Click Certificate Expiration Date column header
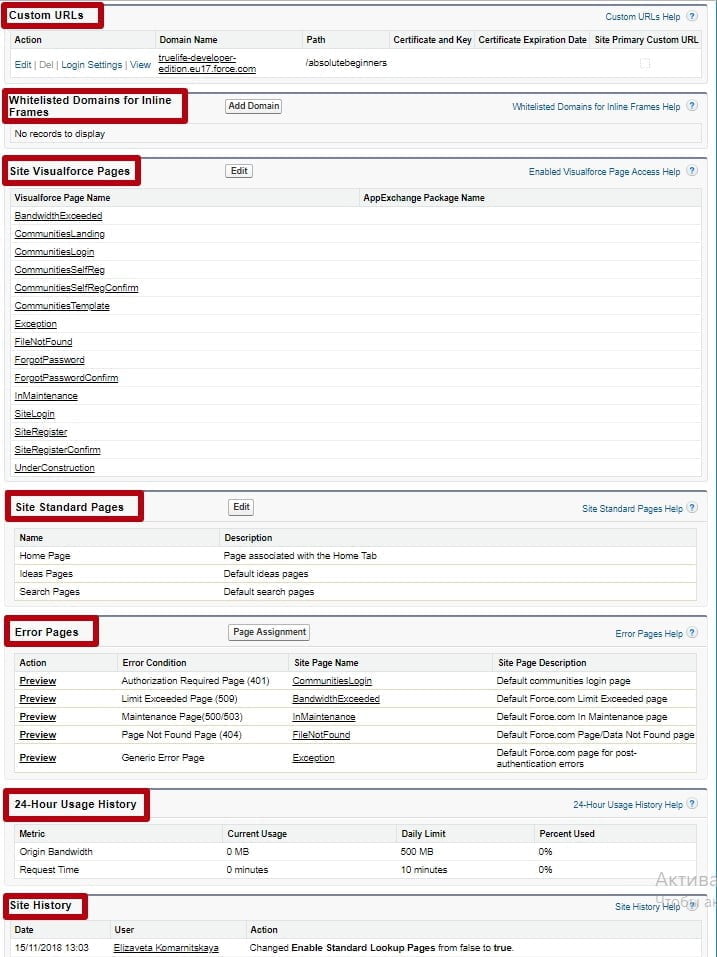717x957 pixels. (x=532, y=40)
